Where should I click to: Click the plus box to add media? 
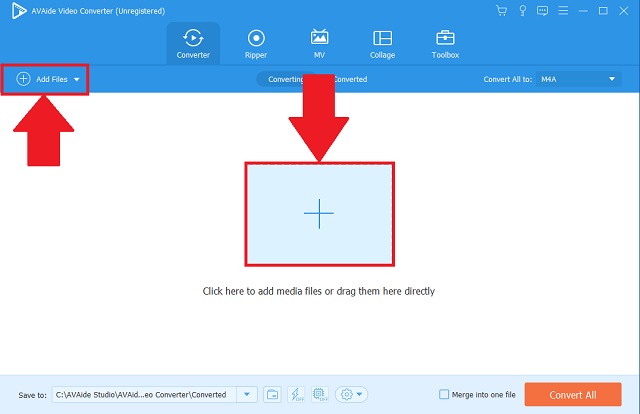[x=319, y=214]
